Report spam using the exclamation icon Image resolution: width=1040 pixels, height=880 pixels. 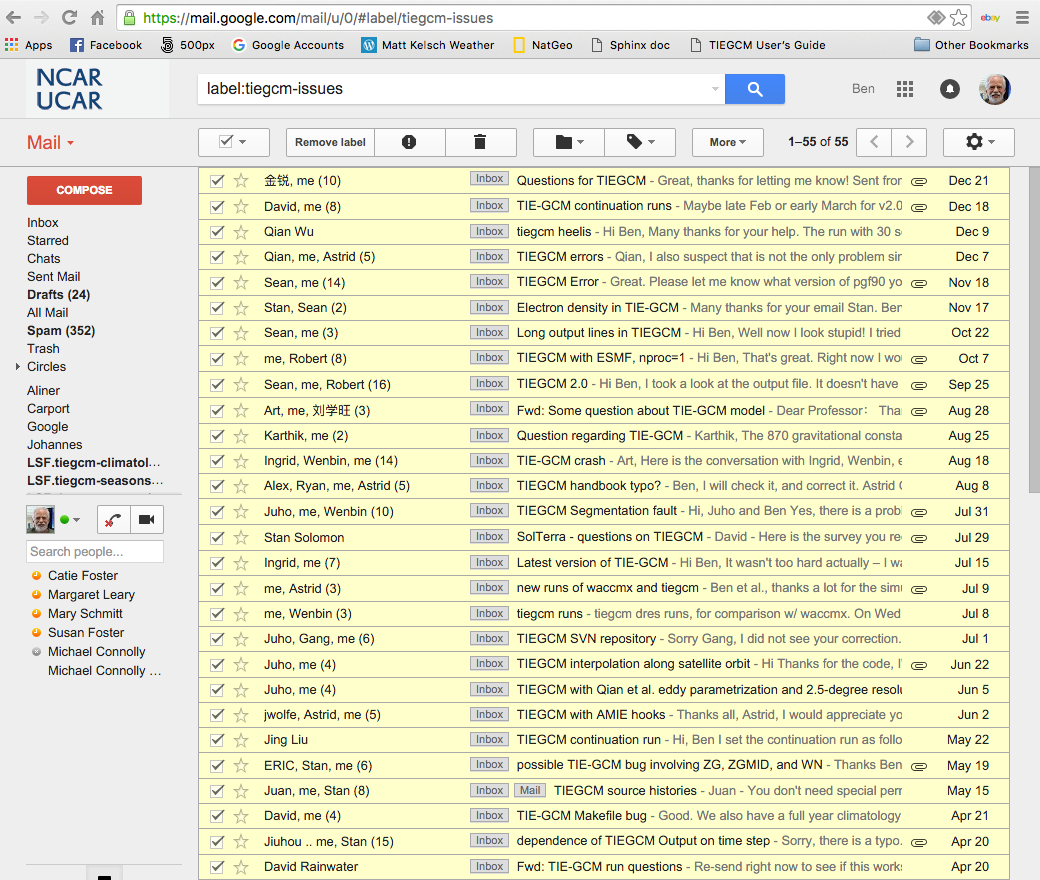point(409,142)
